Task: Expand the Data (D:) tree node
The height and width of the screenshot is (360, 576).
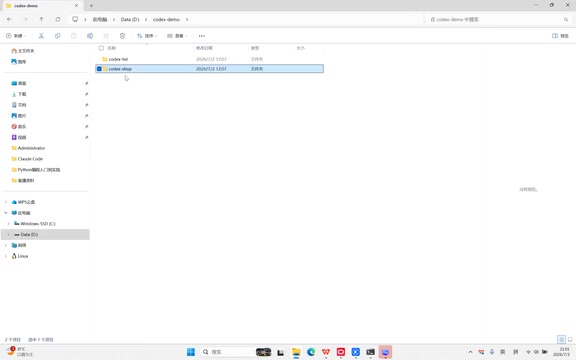Action: click(9, 234)
